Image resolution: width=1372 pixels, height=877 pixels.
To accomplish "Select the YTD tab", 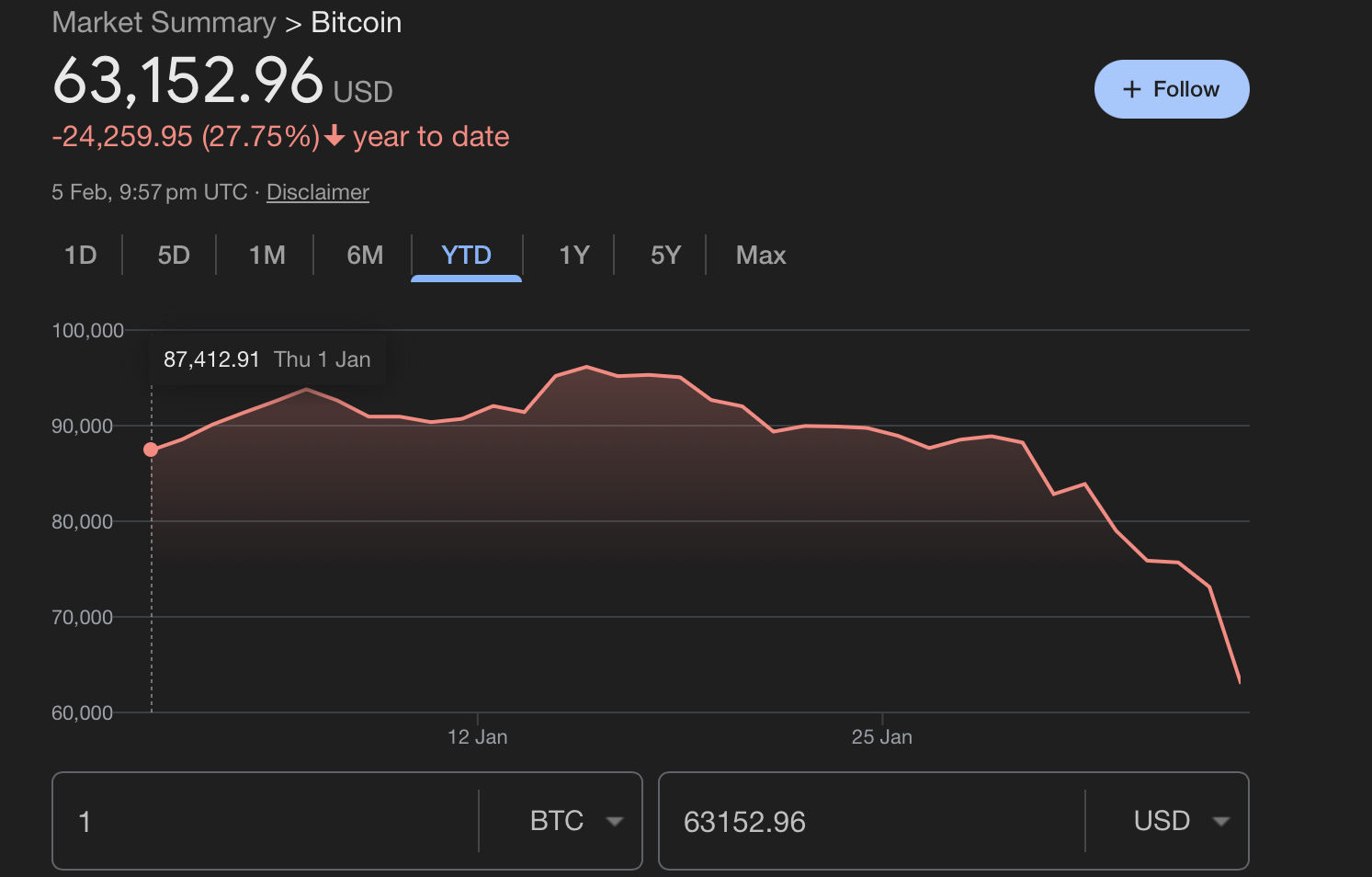I will click(466, 255).
